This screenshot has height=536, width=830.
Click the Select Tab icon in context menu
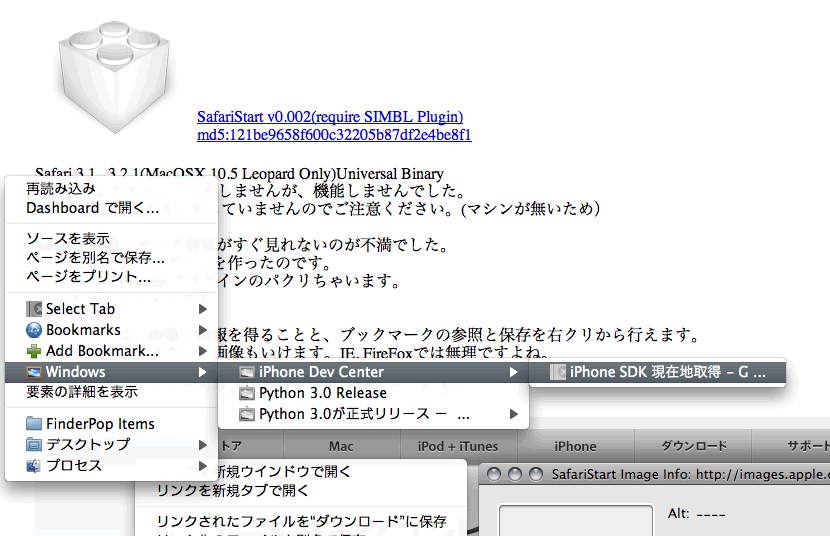(34, 309)
